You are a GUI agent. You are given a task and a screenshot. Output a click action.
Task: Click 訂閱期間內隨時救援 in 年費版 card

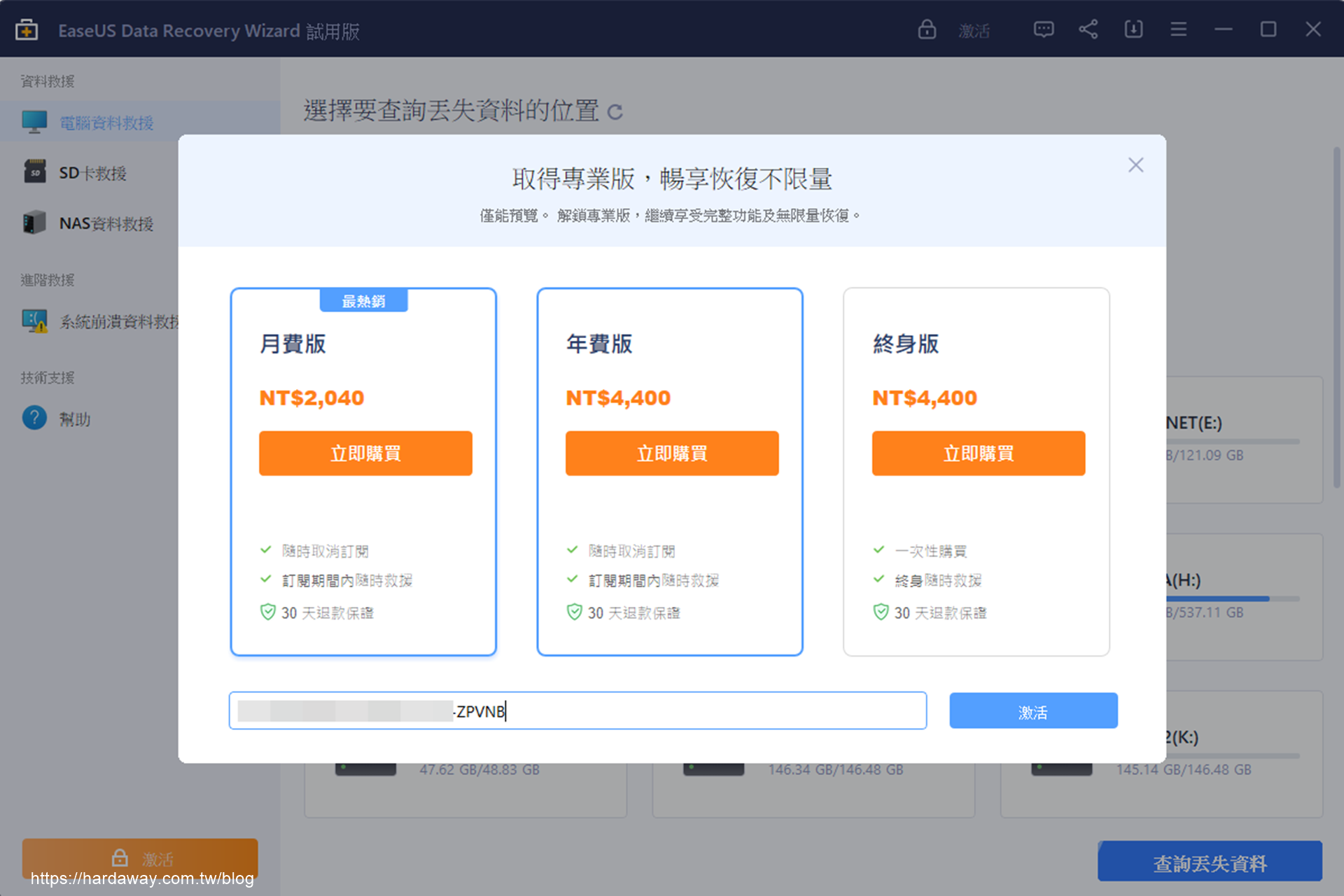coord(654,580)
